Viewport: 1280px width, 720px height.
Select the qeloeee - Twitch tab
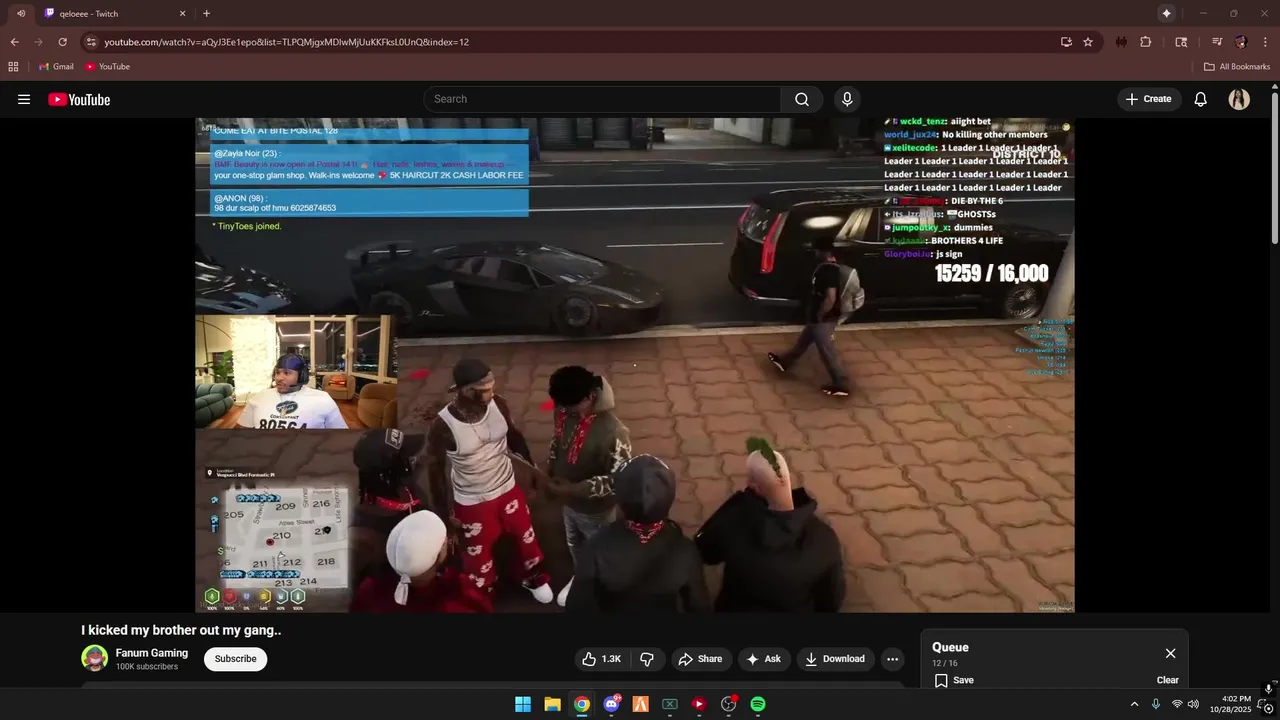(115, 13)
